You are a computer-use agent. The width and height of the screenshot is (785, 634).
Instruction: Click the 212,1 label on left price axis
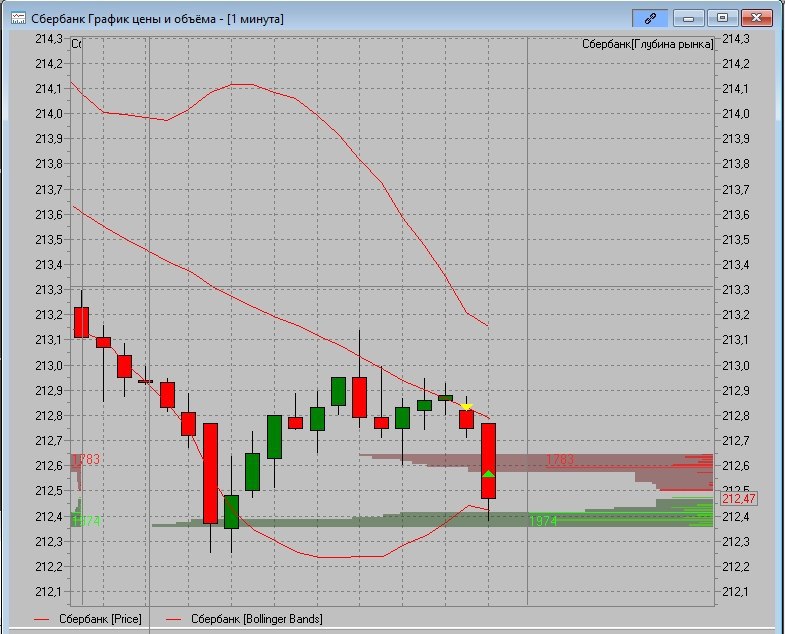[x=49, y=591]
